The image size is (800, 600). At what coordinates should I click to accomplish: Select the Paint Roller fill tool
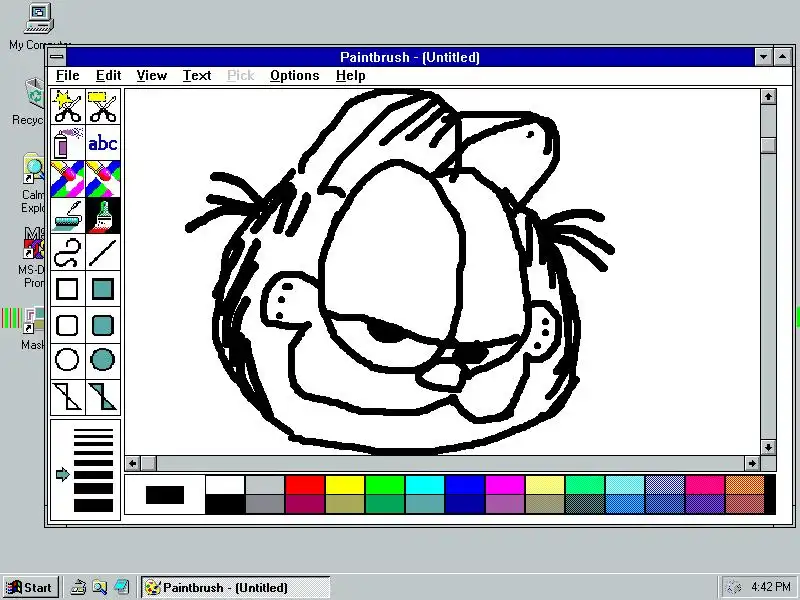tap(68, 215)
